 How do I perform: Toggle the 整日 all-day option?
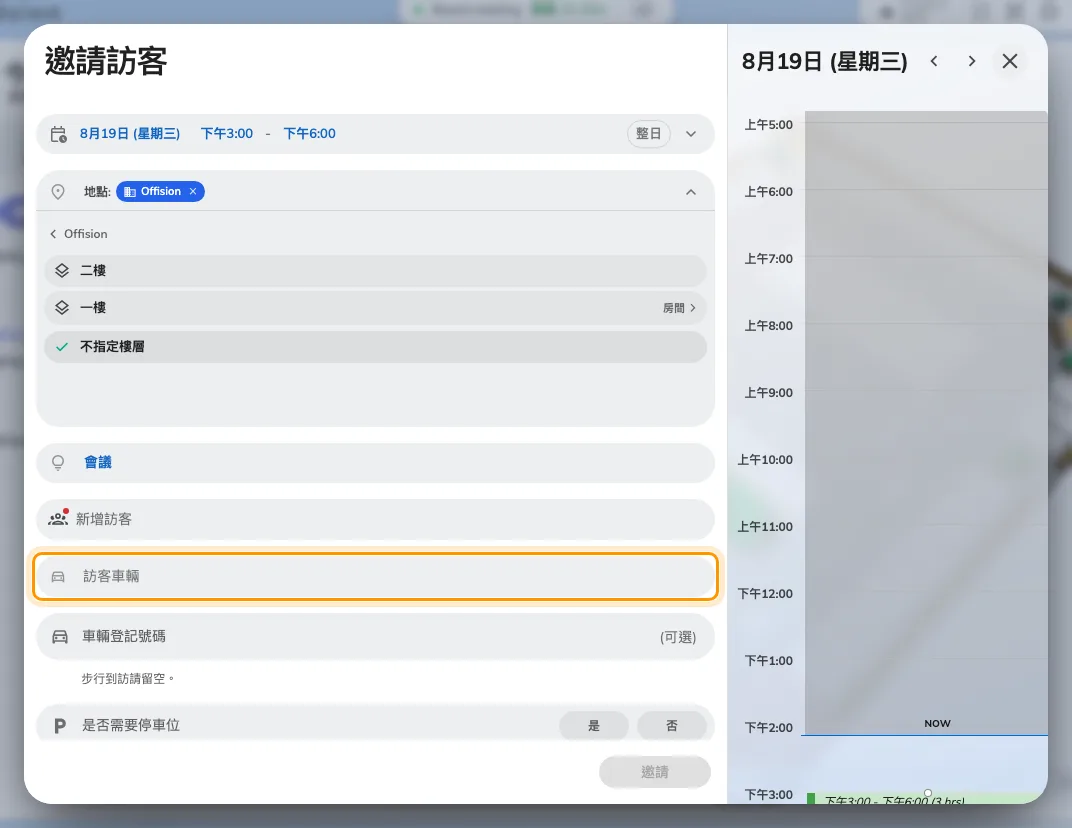(648, 133)
